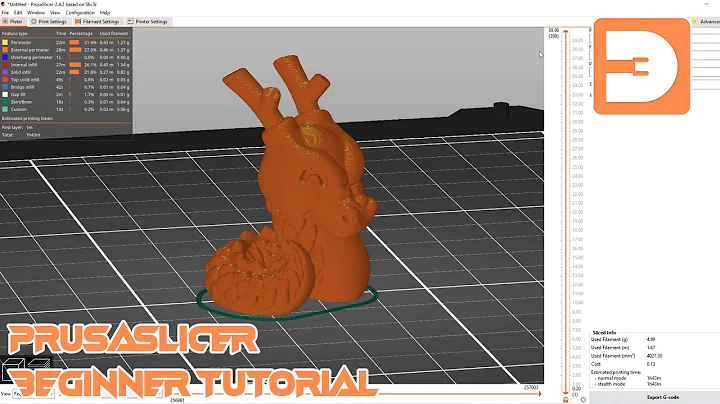
Task: Click the blue Overhang perimeter swatch
Action: pyautogui.click(x=5, y=57)
